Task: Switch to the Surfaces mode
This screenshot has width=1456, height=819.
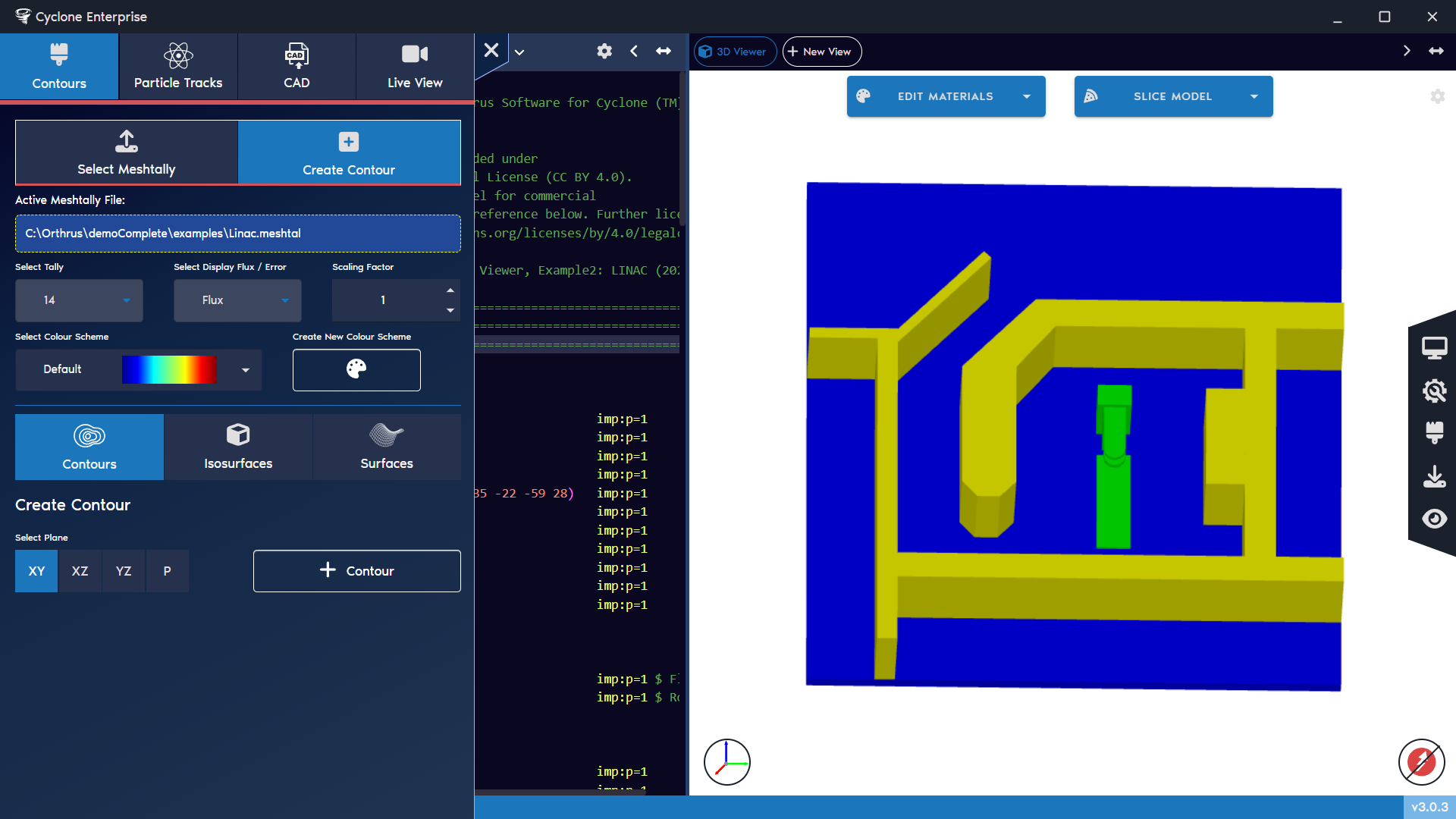Action: coord(387,447)
